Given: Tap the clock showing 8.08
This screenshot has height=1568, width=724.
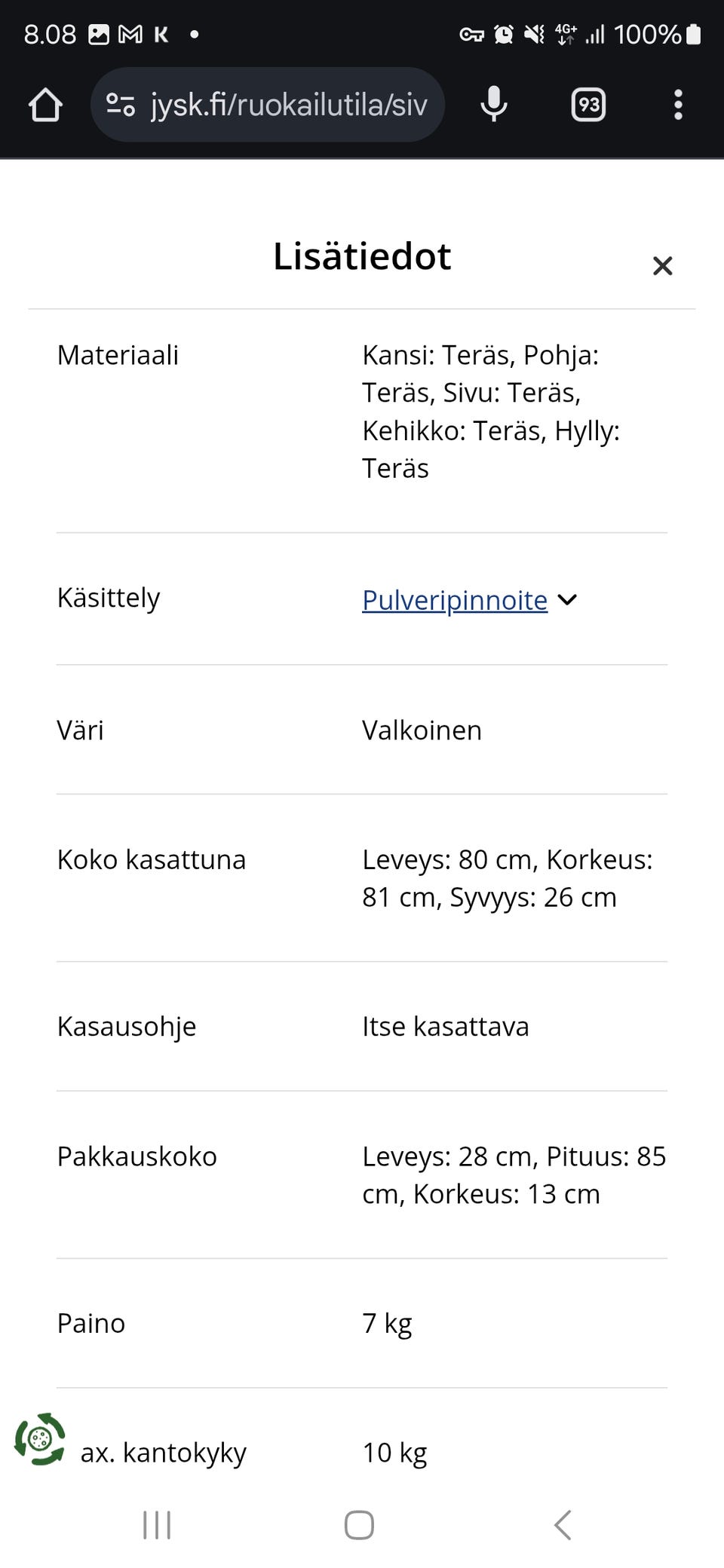Looking at the screenshot, I should 49,33.
